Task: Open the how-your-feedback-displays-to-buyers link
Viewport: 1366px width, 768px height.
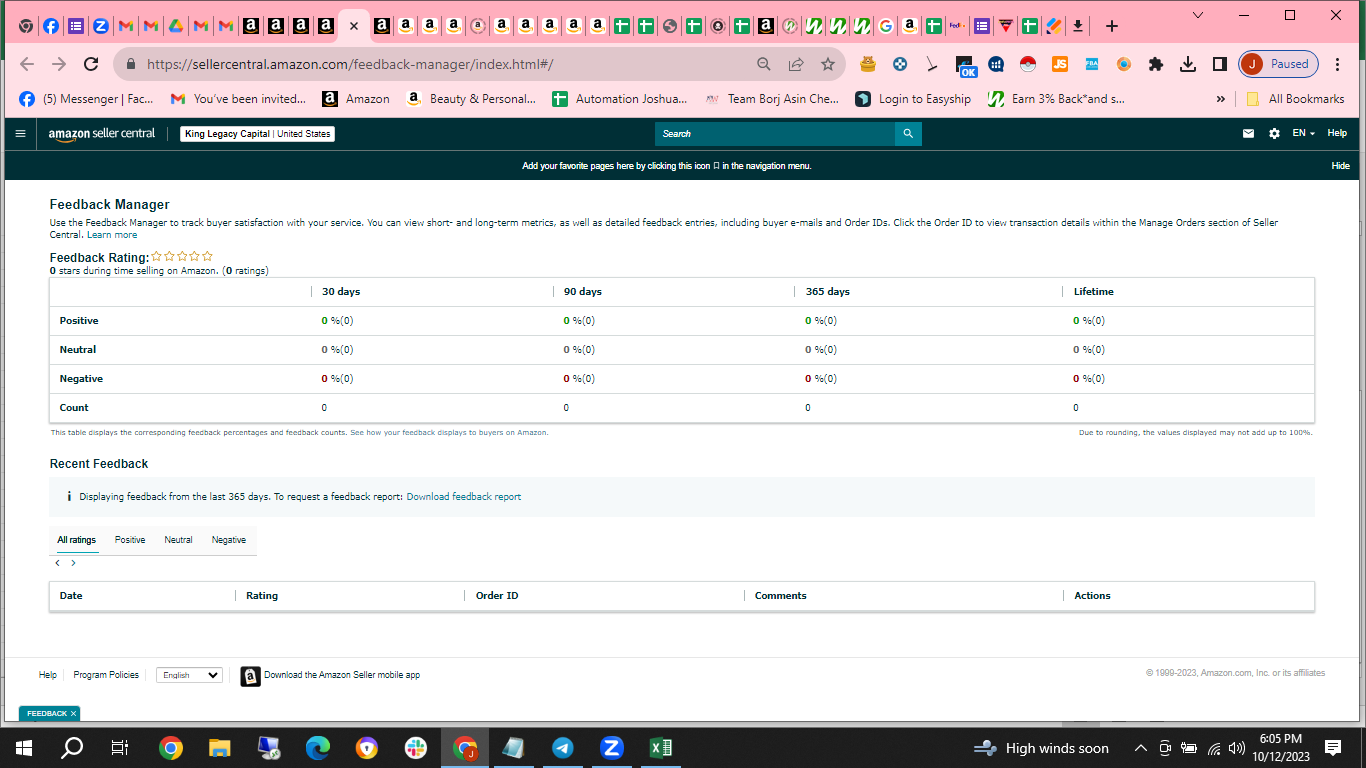Action: coord(449,433)
